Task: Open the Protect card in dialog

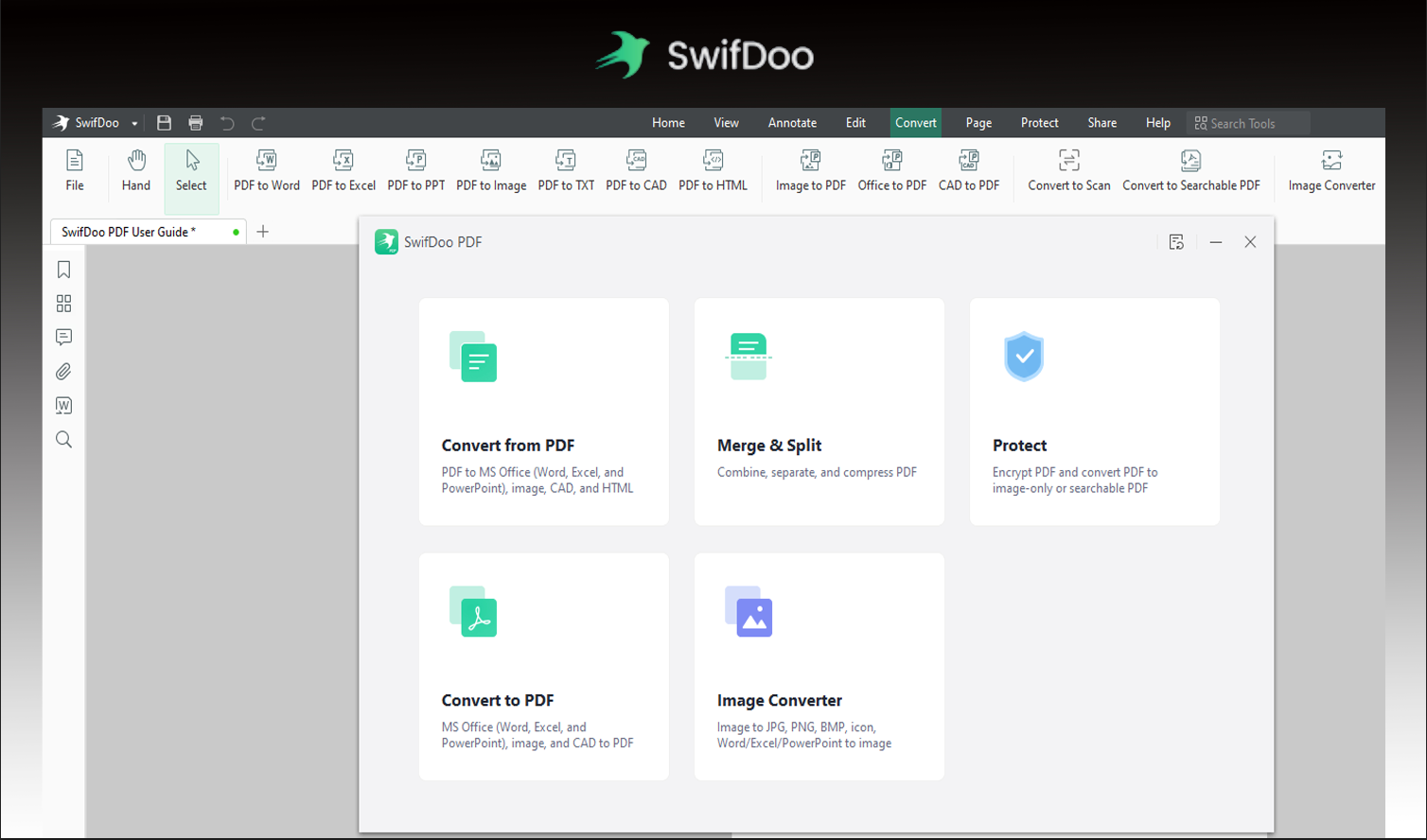Action: point(1095,411)
